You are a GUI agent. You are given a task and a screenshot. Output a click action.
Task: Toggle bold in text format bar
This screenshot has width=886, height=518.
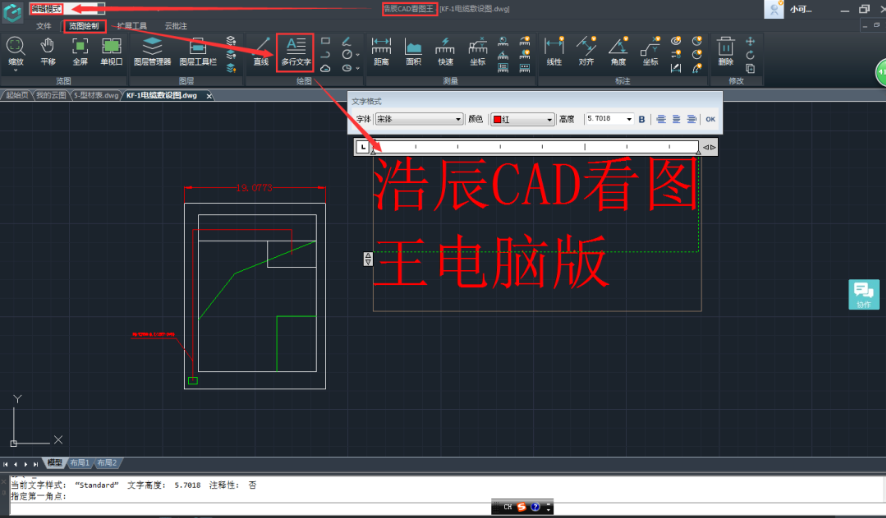pyautogui.click(x=642, y=119)
